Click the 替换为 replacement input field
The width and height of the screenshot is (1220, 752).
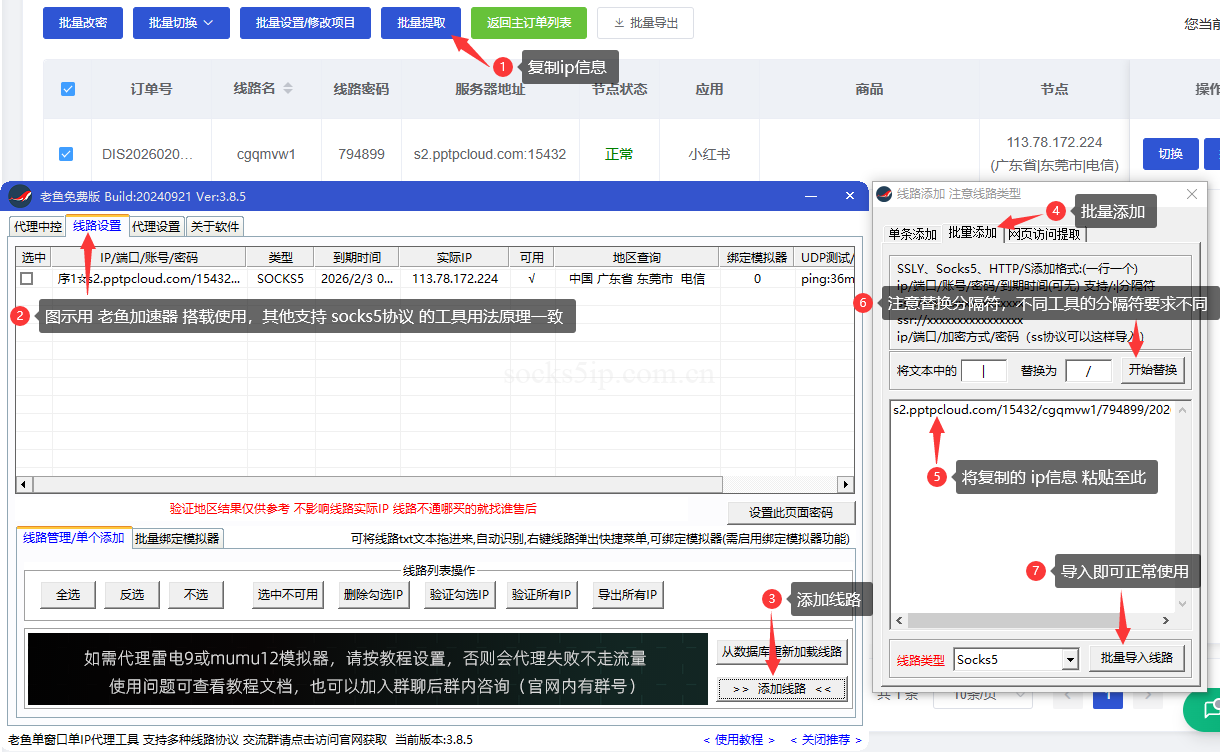click(x=1087, y=370)
